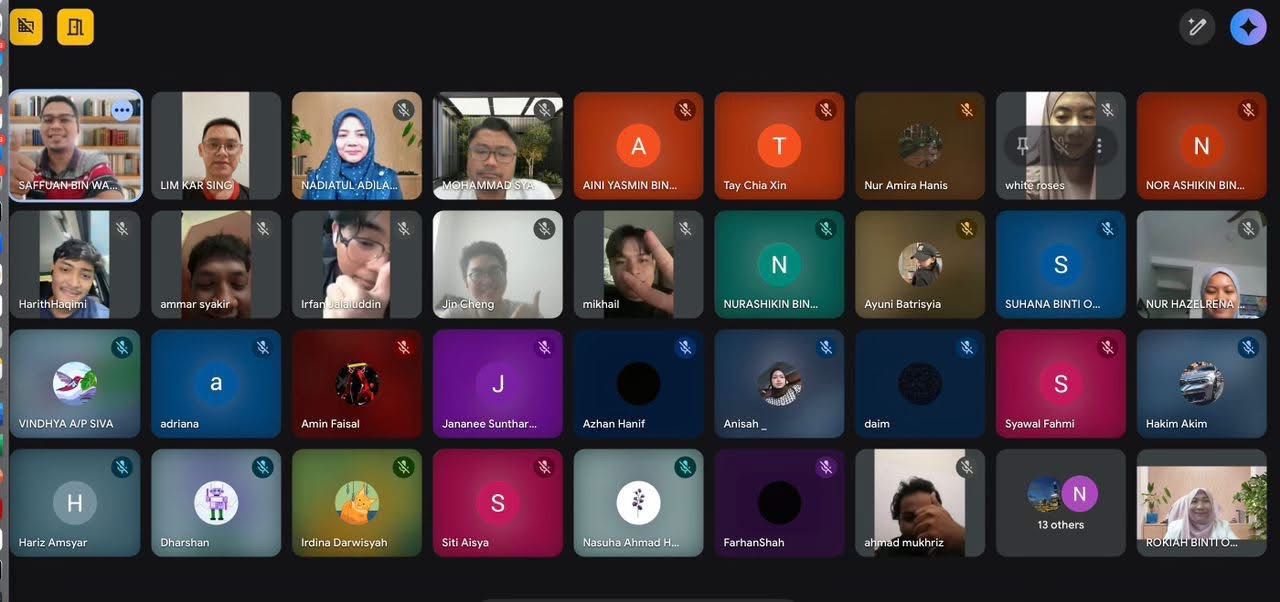The image size is (1280, 602).
Task: Click the FarhanShah name label
Action: tap(753, 542)
